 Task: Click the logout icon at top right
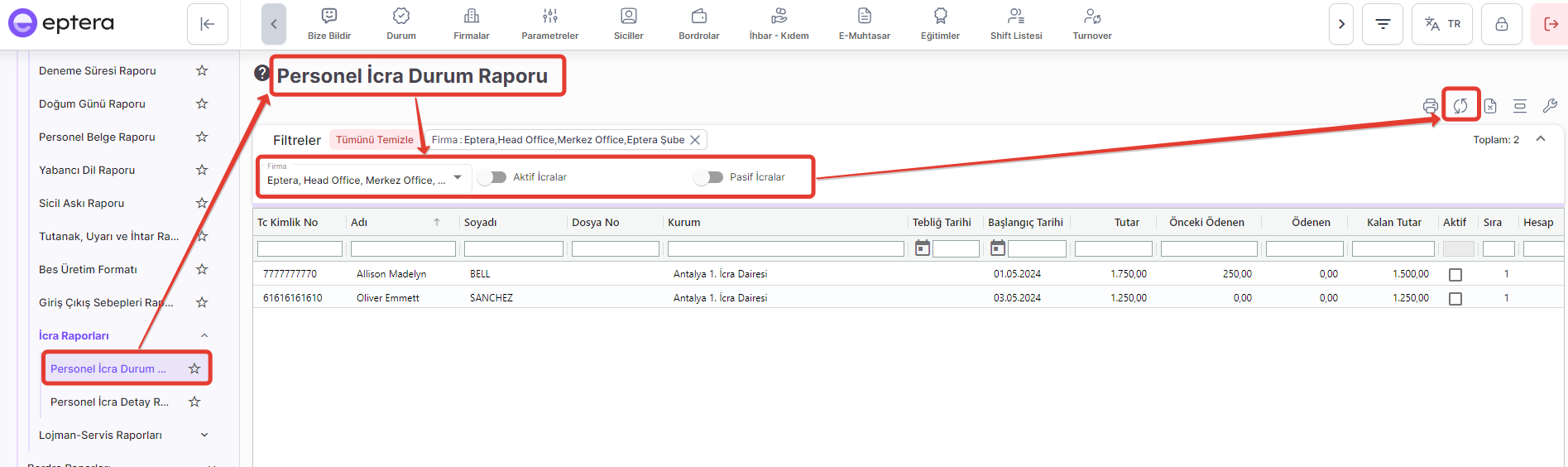(x=1551, y=24)
